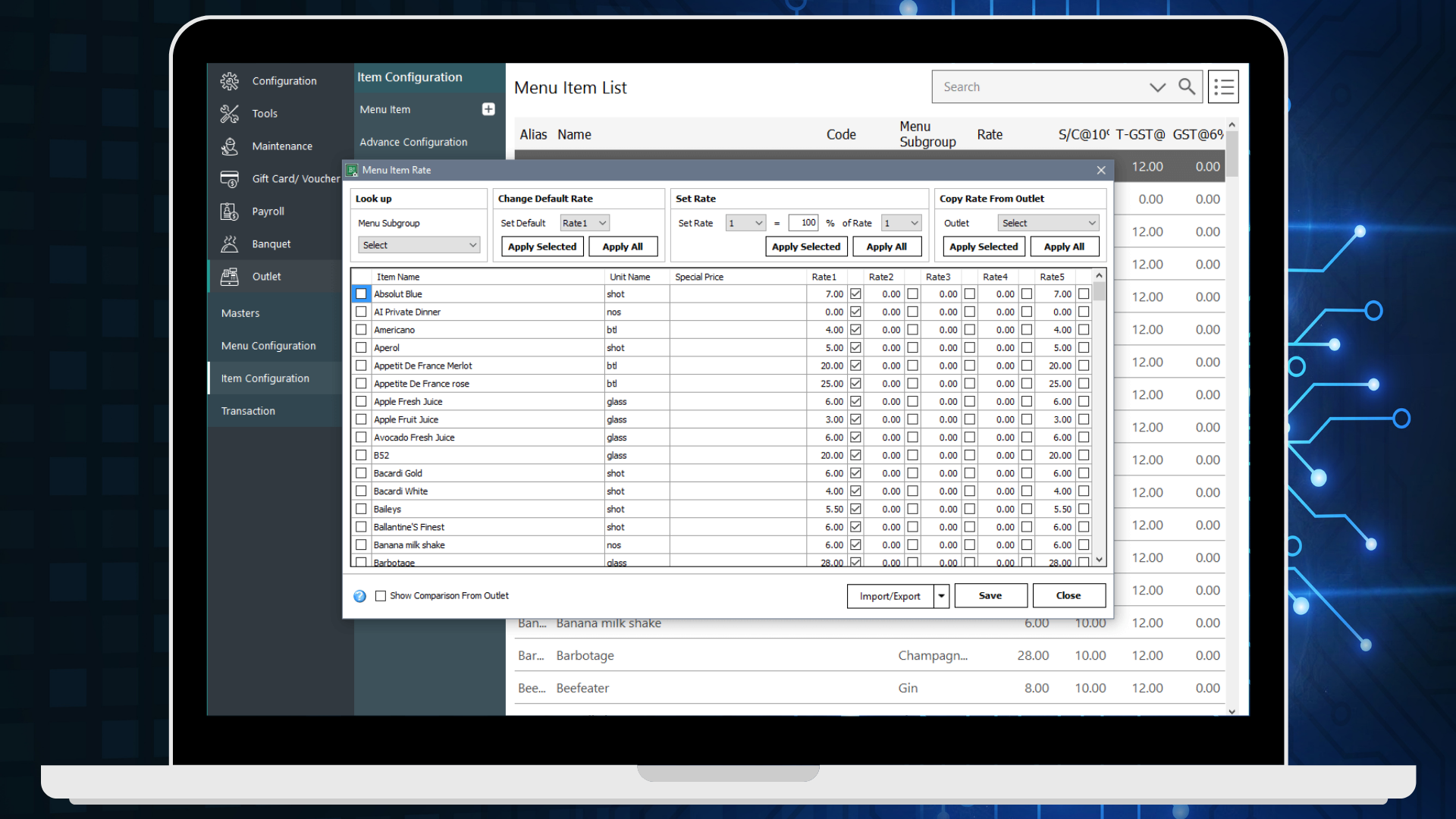Click the rate grid vertical scrollbar
Image resolution: width=1456 pixels, height=819 pixels.
coord(1099,417)
